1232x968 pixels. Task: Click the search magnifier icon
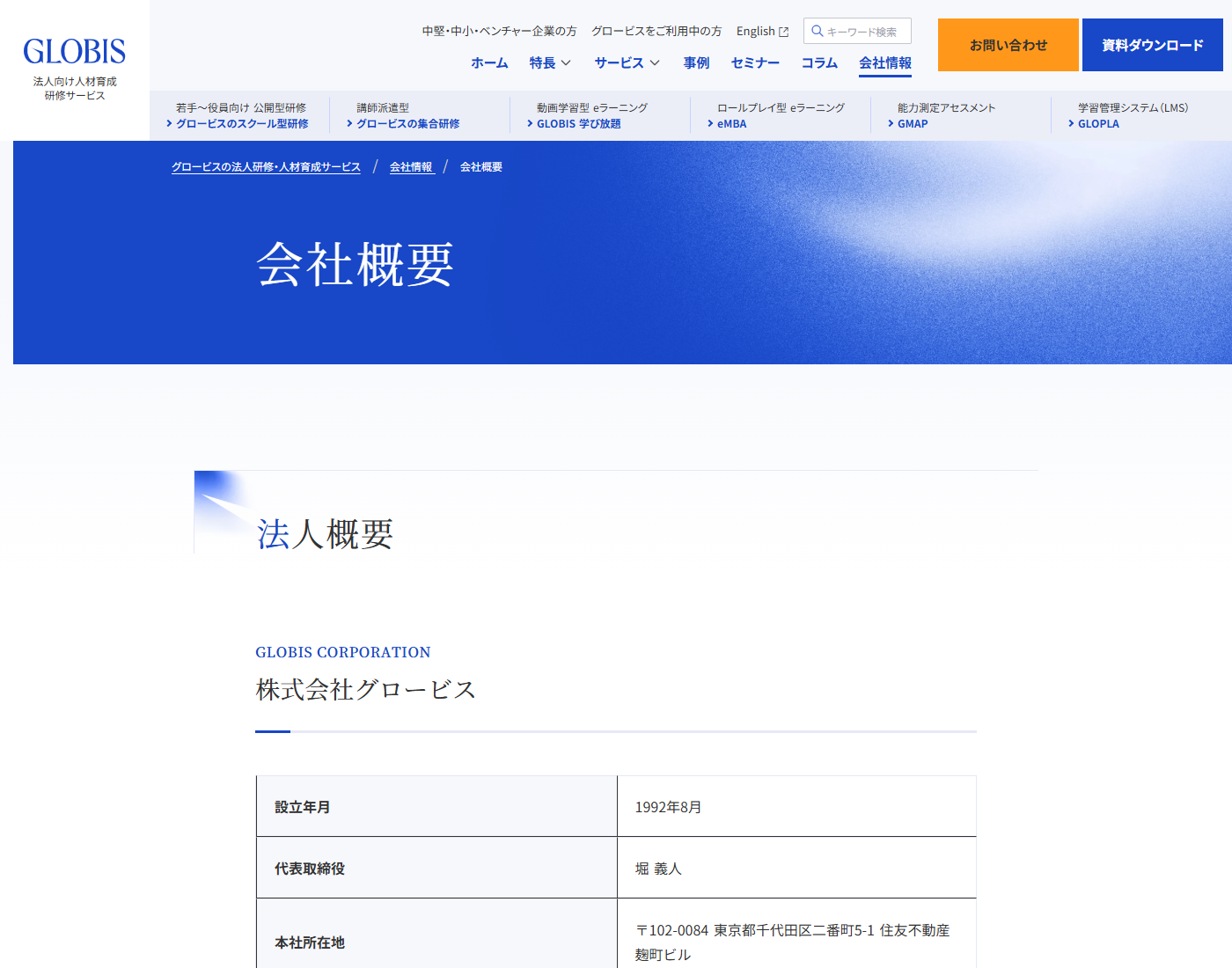click(x=817, y=31)
